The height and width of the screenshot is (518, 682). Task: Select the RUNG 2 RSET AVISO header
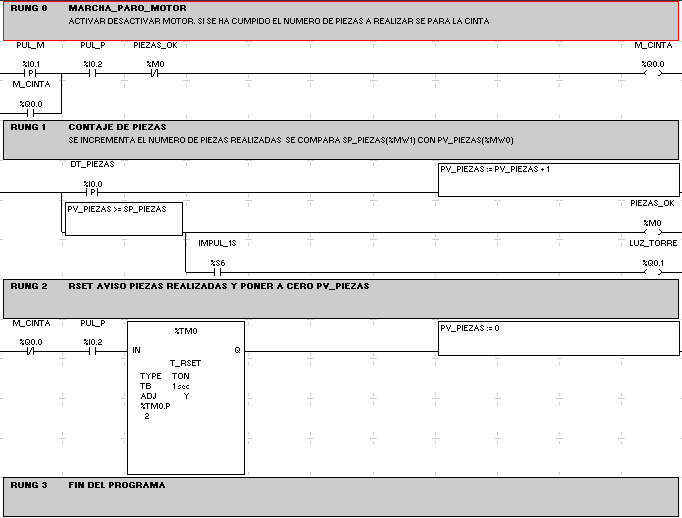click(x=341, y=299)
